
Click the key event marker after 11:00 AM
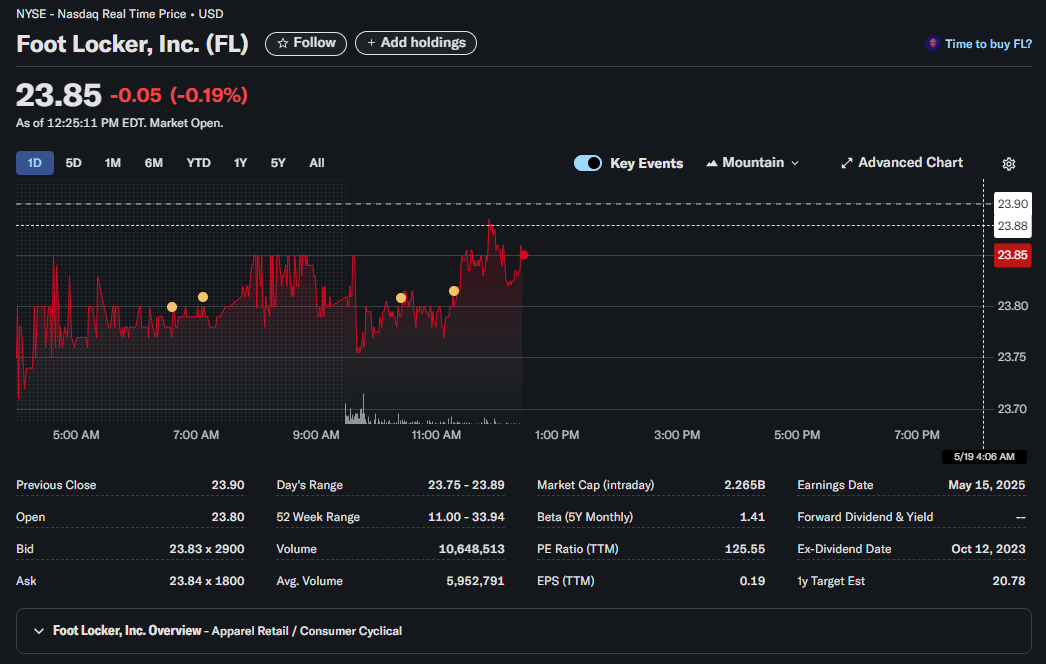coord(454,291)
